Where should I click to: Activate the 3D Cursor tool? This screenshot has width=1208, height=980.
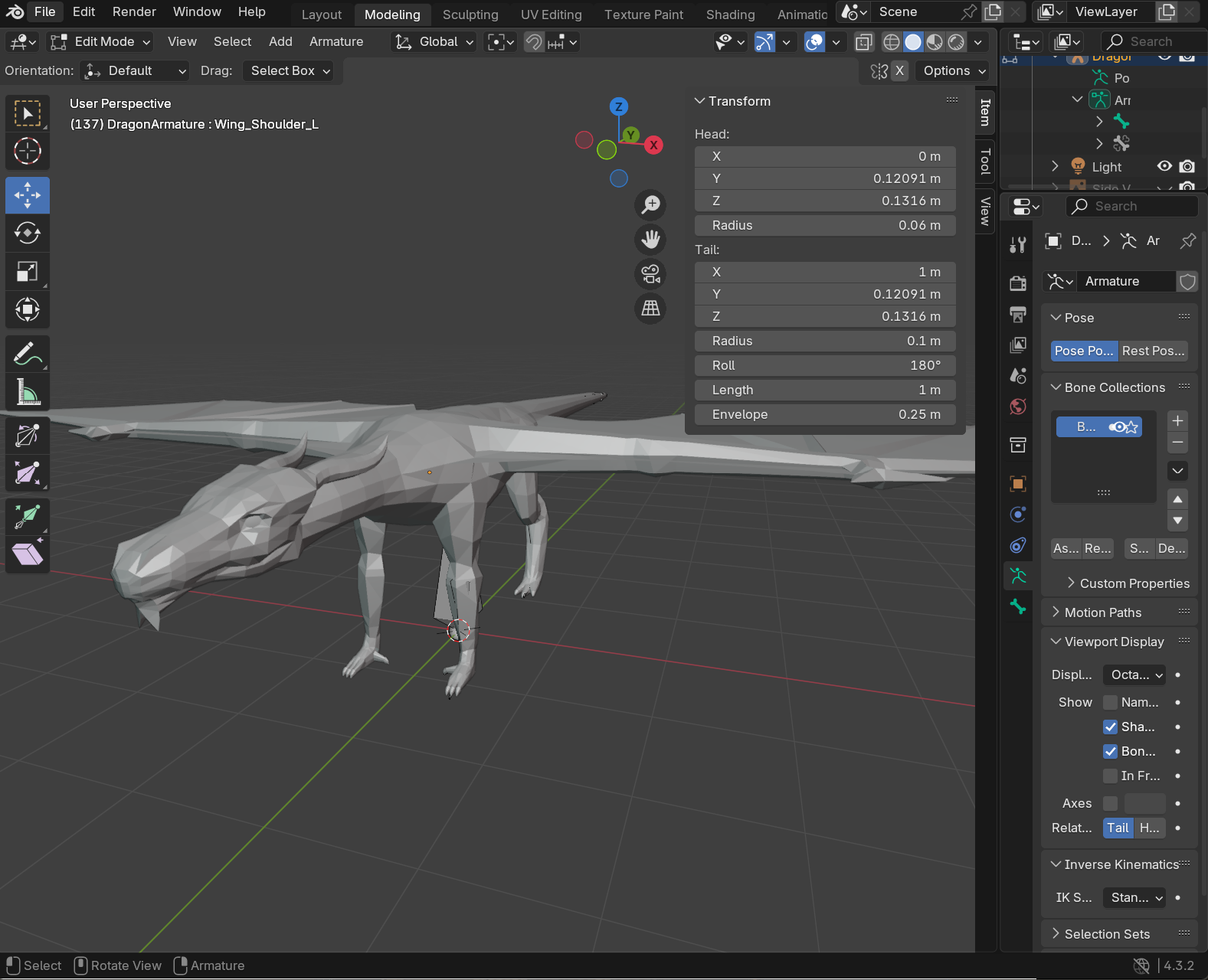click(x=28, y=151)
